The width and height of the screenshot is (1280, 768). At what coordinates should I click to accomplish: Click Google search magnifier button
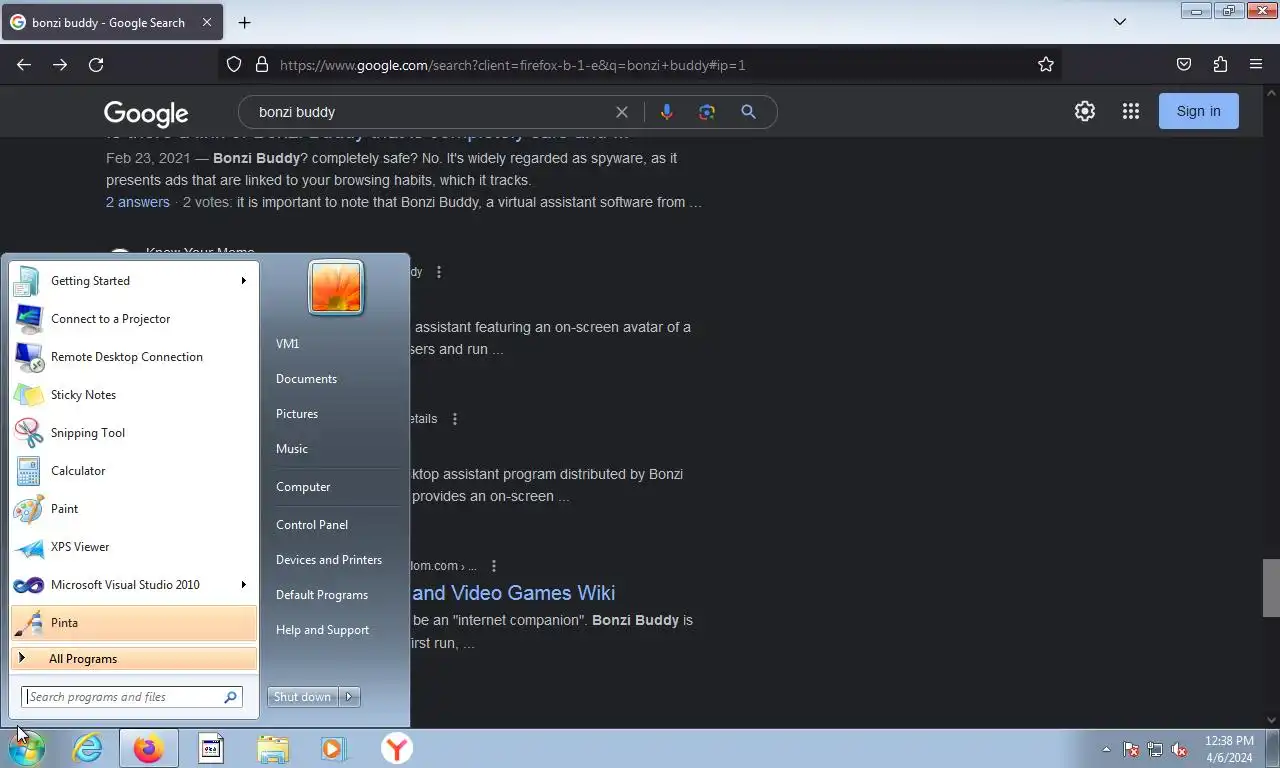coord(748,112)
